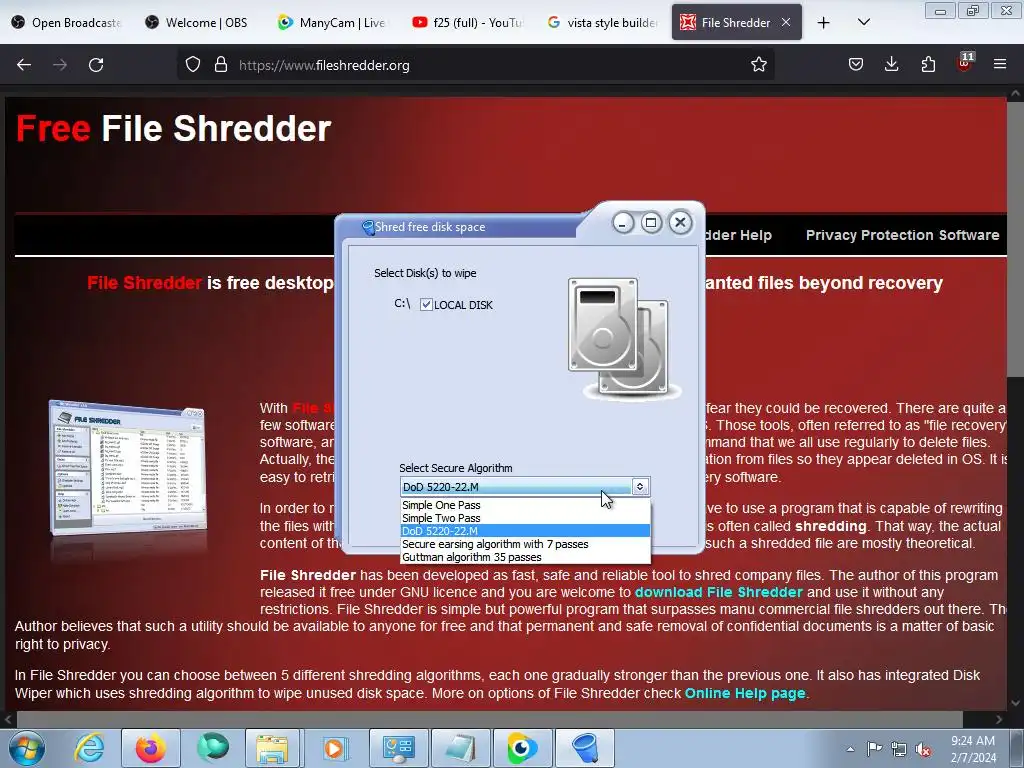Click the Free File Shredder heading
The image size is (1024, 768).
coord(174,128)
